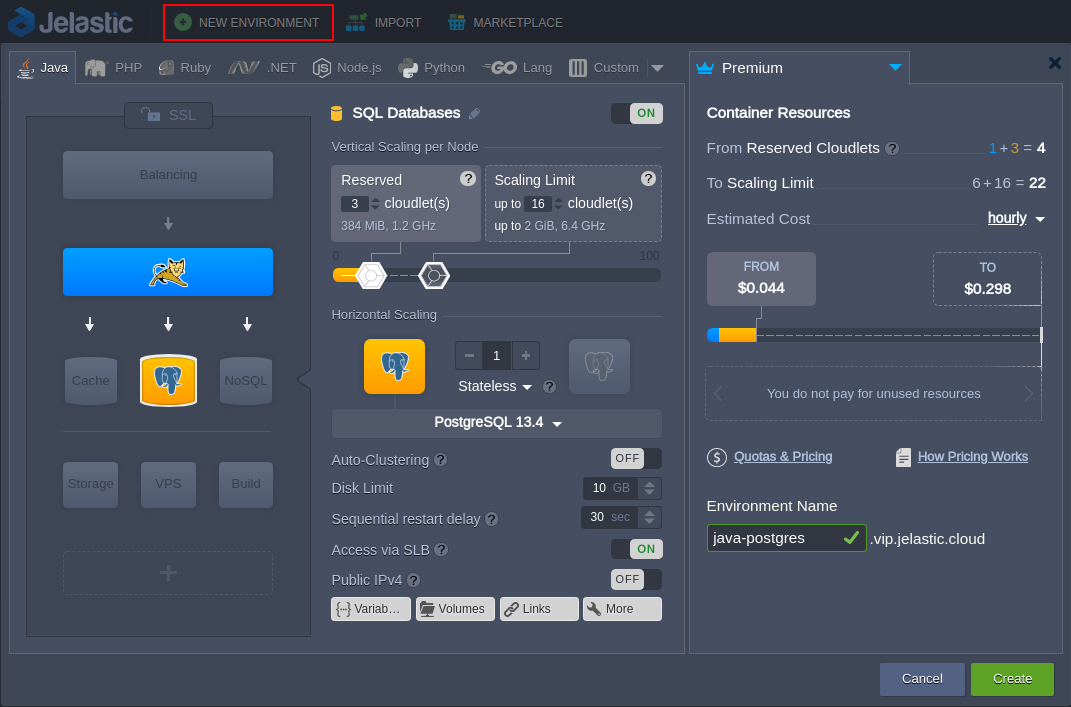Toggle Public IPv4 on
Image resolution: width=1071 pixels, height=707 pixels.
click(636, 579)
